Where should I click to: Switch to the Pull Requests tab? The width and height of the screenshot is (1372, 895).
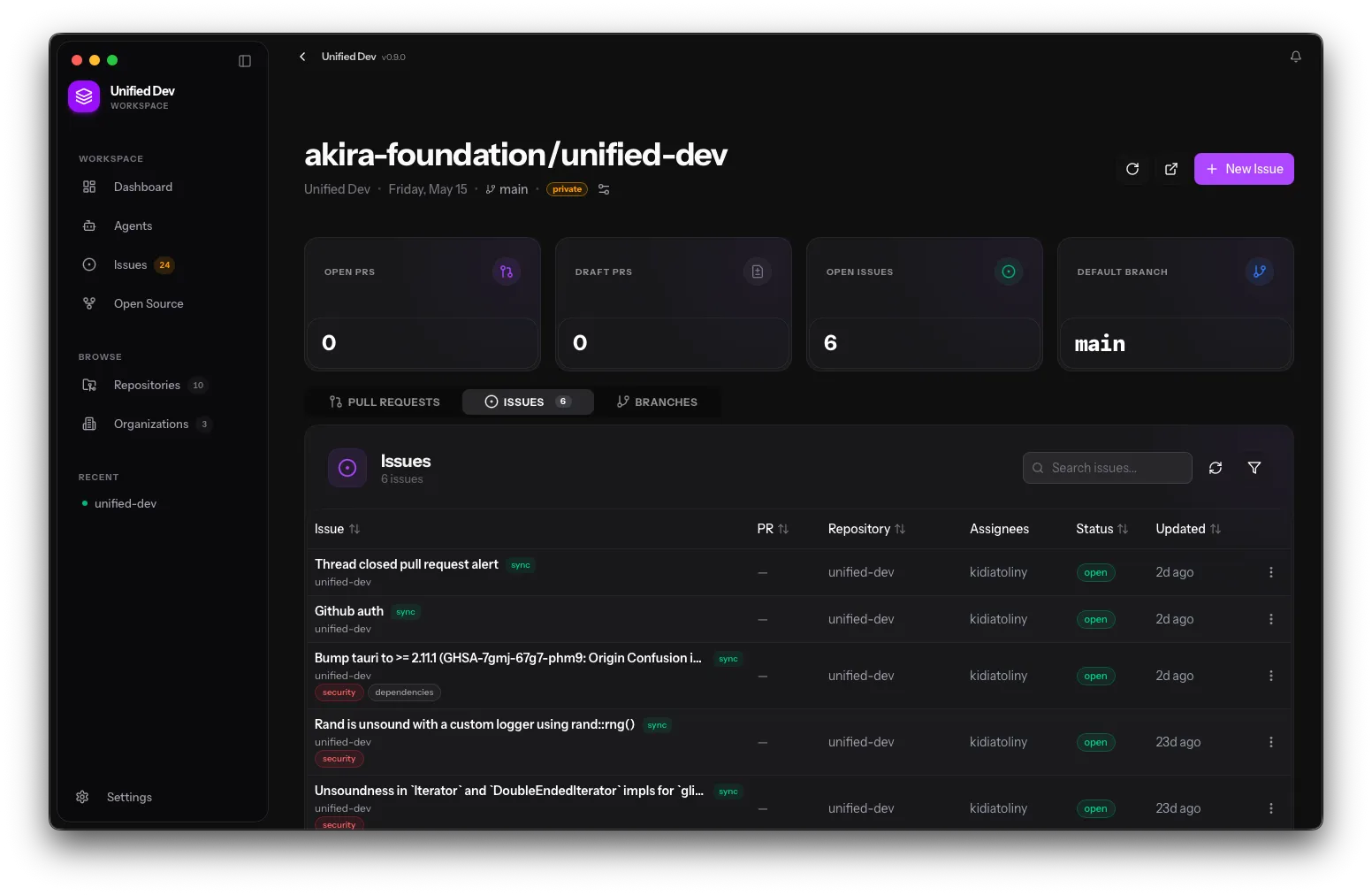pyautogui.click(x=384, y=402)
